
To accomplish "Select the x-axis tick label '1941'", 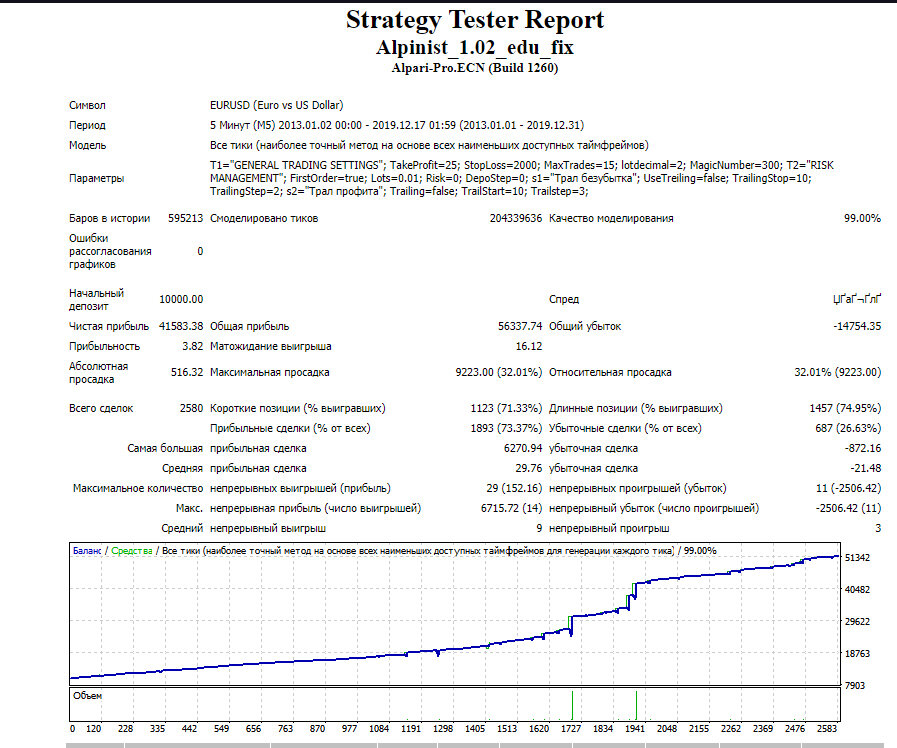I will 634,729.
